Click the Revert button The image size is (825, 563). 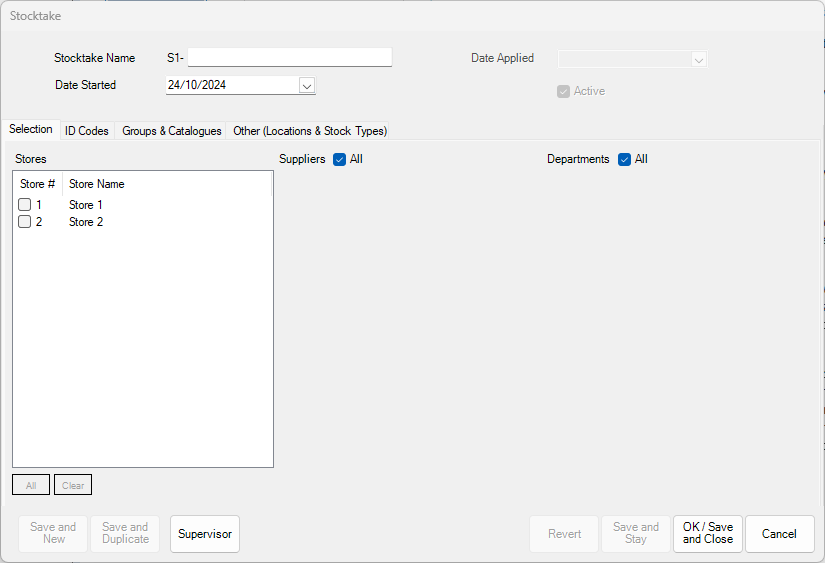[x=564, y=534]
